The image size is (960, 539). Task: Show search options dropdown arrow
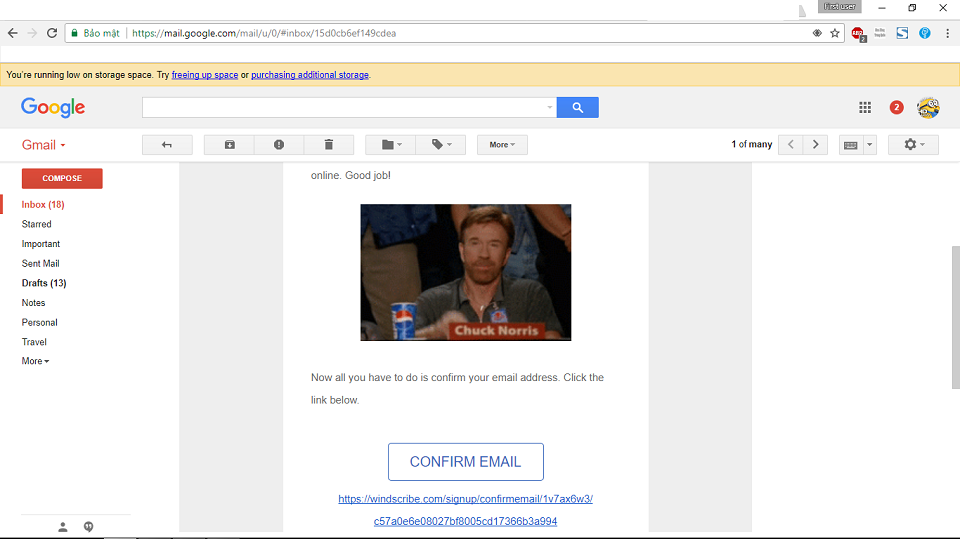(549, 107)
